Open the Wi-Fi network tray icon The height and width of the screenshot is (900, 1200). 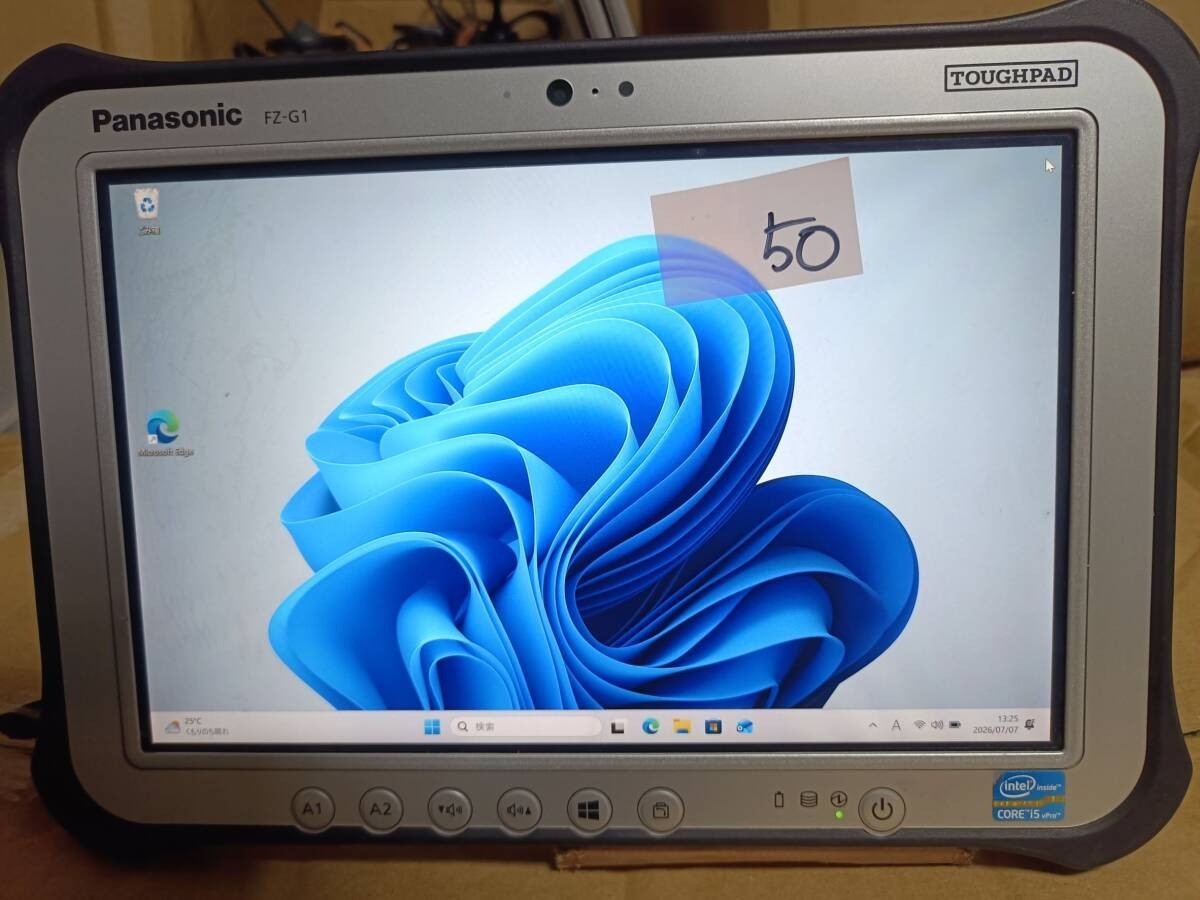pyautogui.click(x=919, y=724)
